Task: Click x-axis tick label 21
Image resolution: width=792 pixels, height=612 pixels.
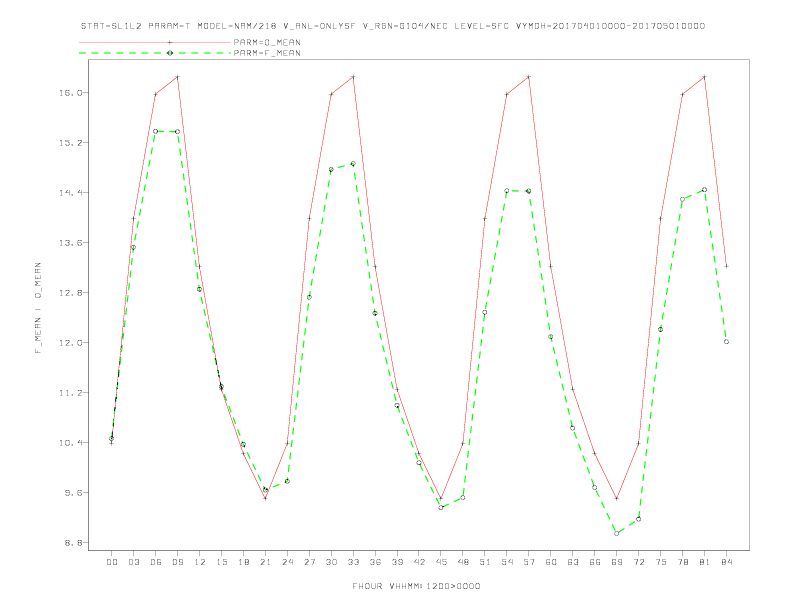Action: (x=265, y=562)
